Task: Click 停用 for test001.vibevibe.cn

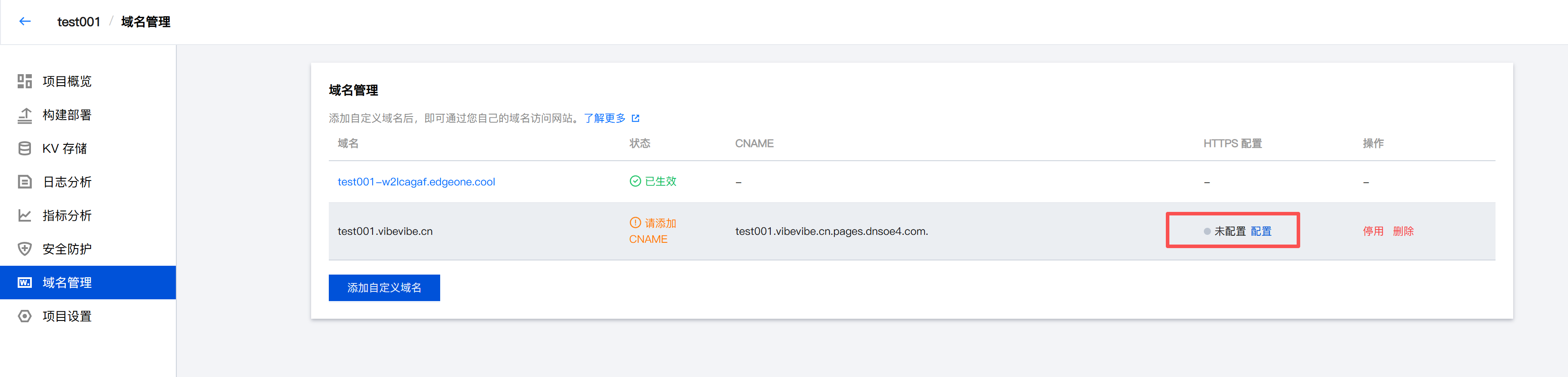Action: tap(1373, 231)
